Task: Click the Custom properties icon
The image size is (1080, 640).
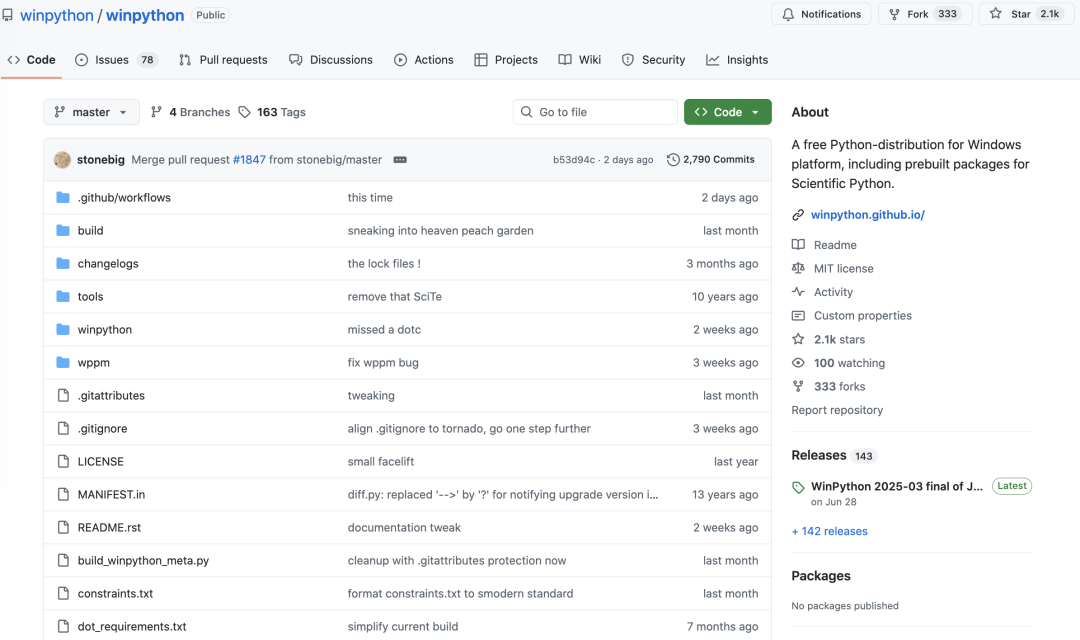Action: click(798, 316)
